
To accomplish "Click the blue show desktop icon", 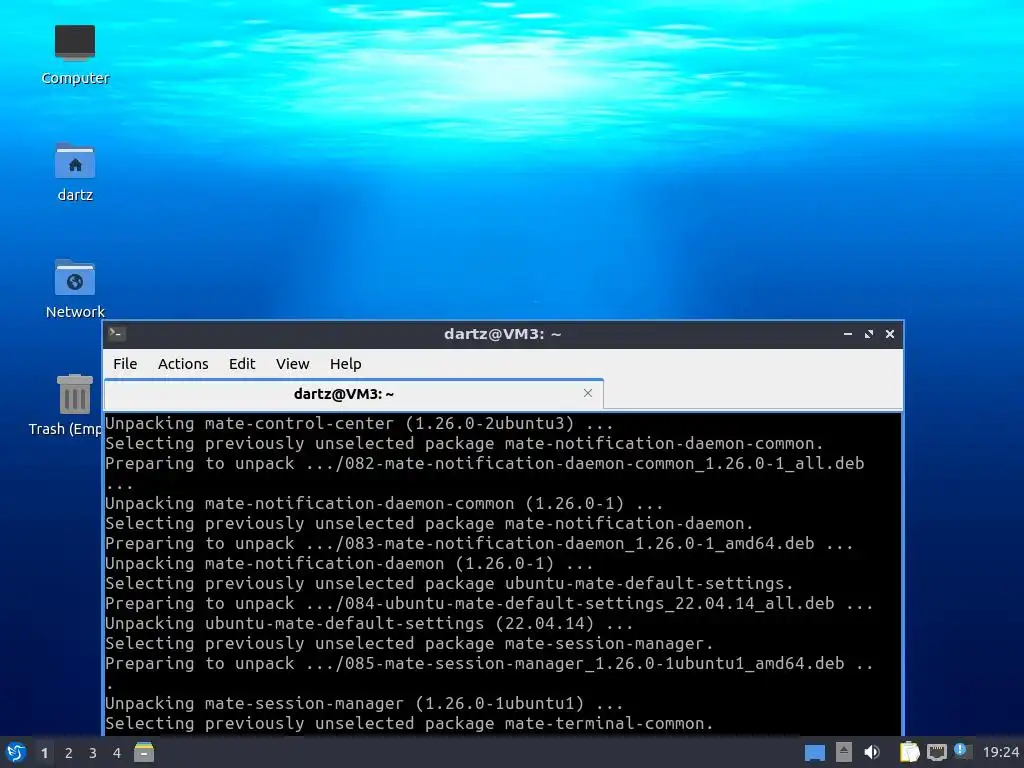I will click(x=814, y=753).
